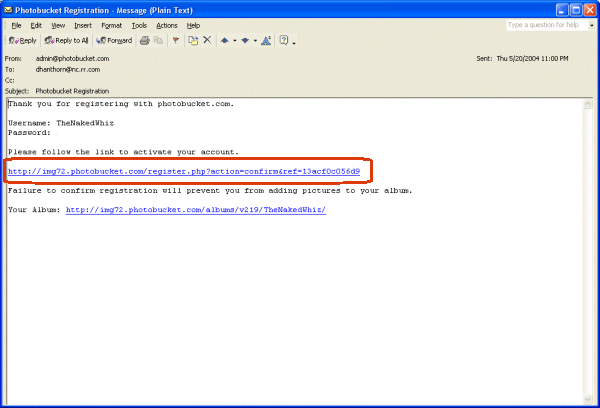600x408 pixels.
Task: Close the Photobucket Registration window
Action: coord(590,10)
